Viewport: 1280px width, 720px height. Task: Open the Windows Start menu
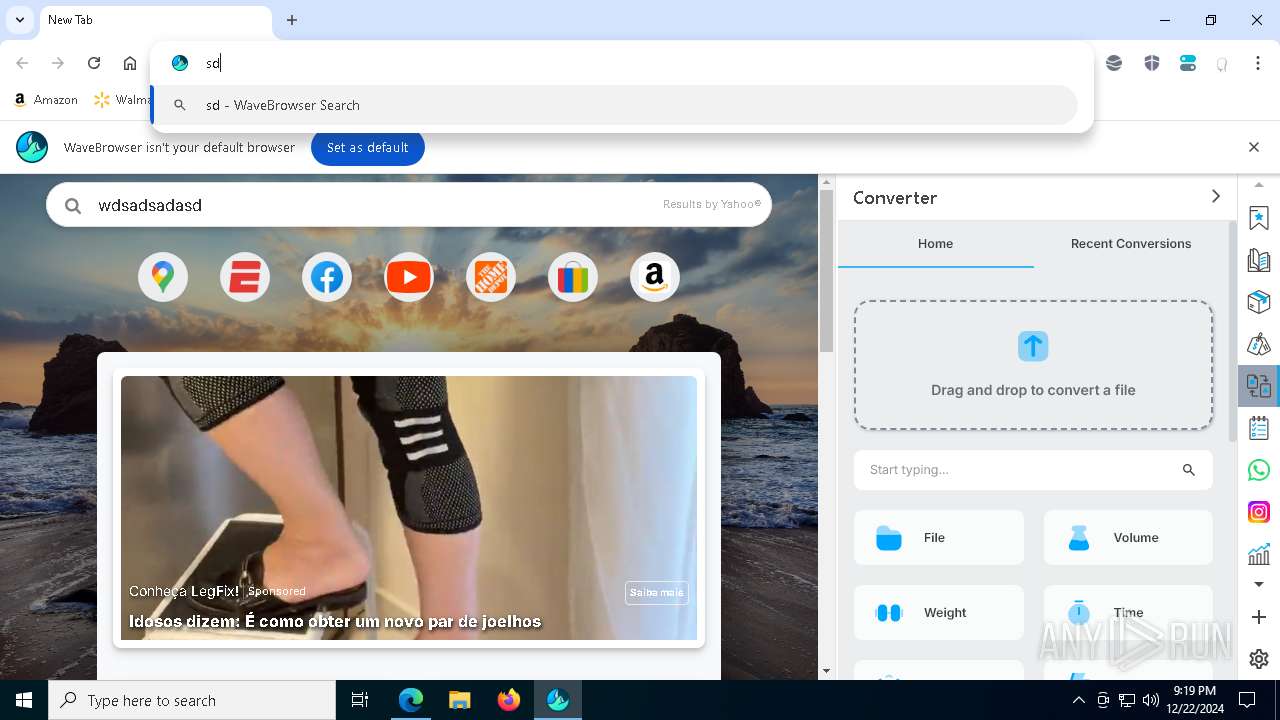coord(24,700)
